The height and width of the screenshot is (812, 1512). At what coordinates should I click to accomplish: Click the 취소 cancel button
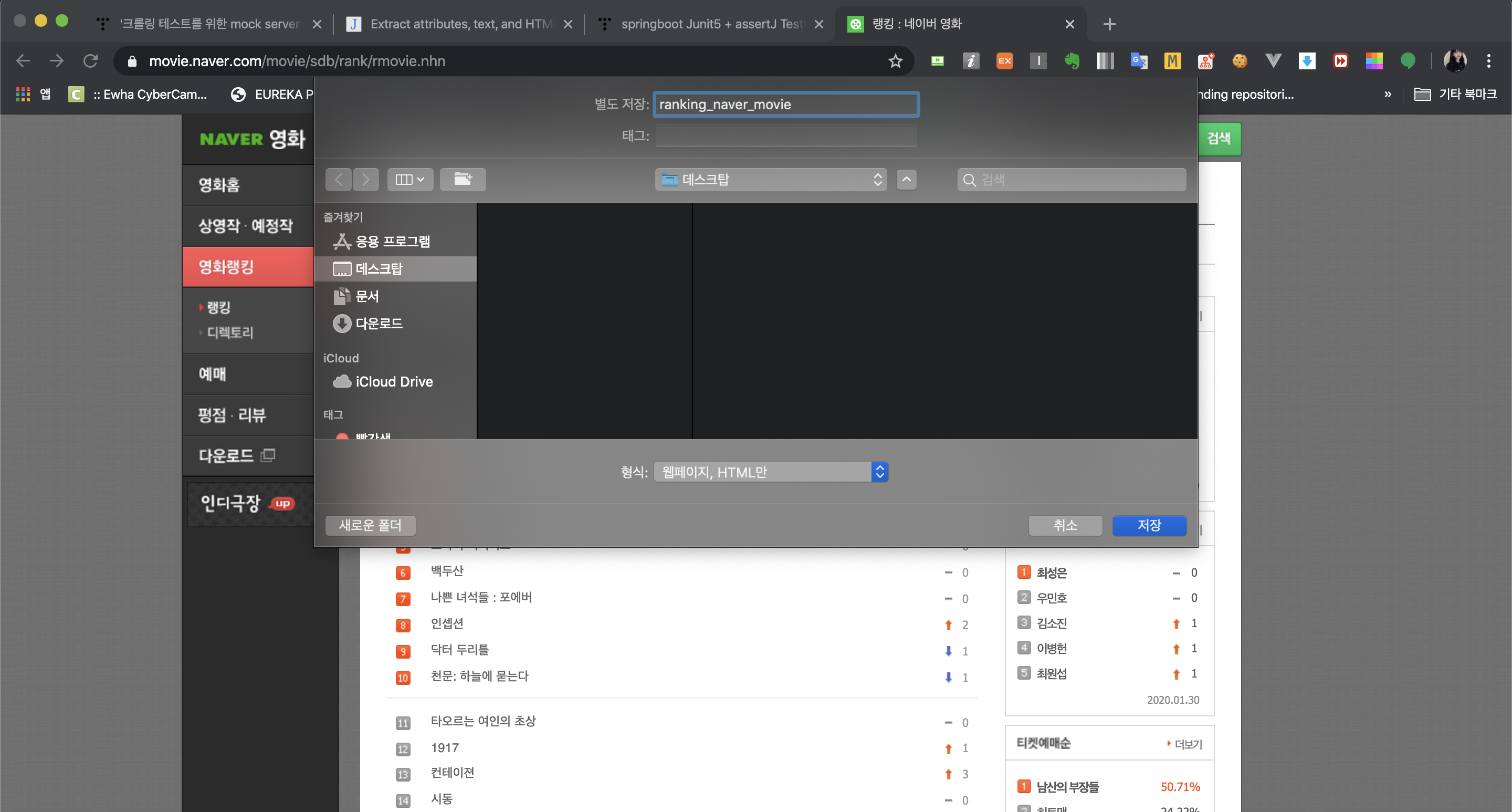(1065, 525)
